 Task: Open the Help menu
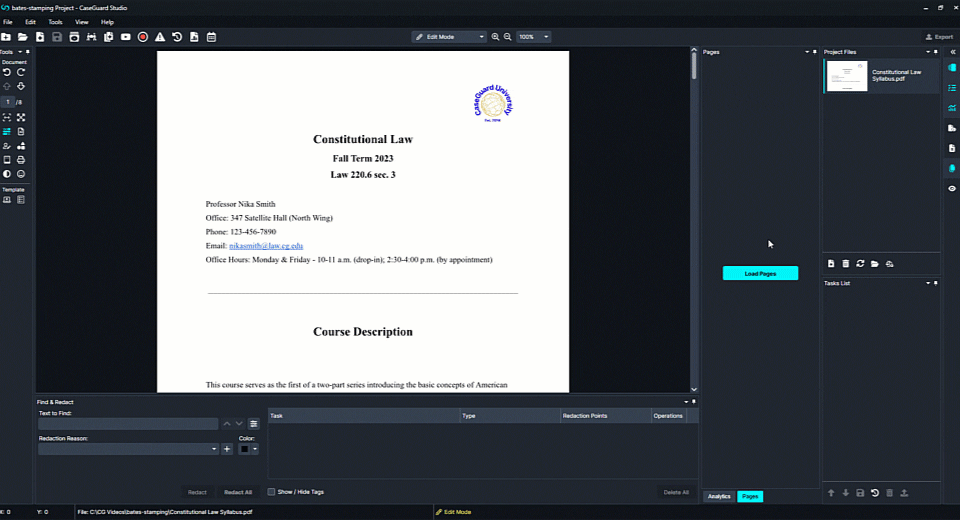pyautogui.click(x=107, y=22)
